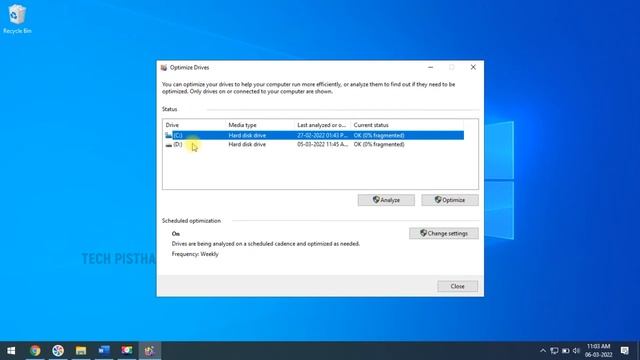
Task: Launch Google Chrome from the taskbar
Action: (x=35, y=351)
